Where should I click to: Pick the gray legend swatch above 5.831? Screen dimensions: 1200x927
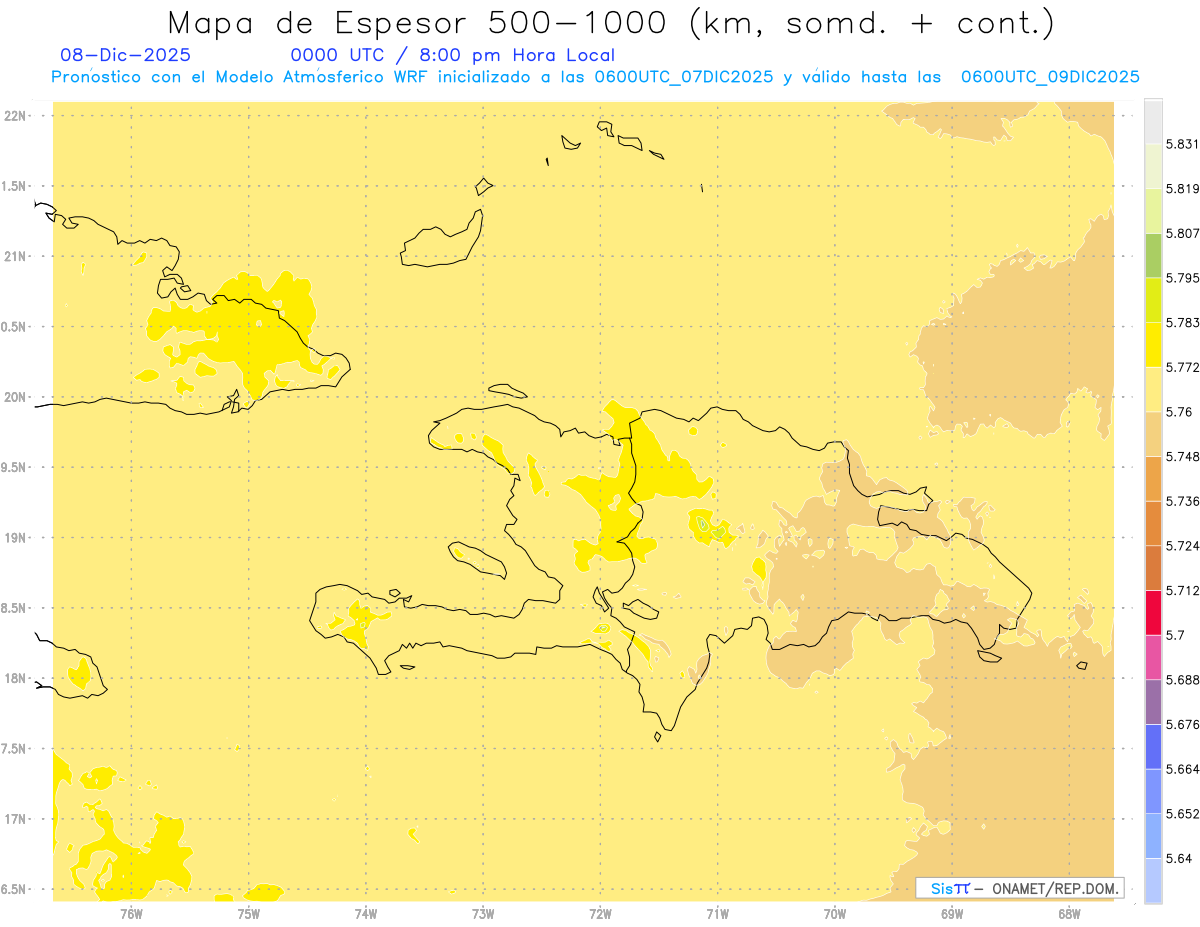click(x=1153, y=121)
